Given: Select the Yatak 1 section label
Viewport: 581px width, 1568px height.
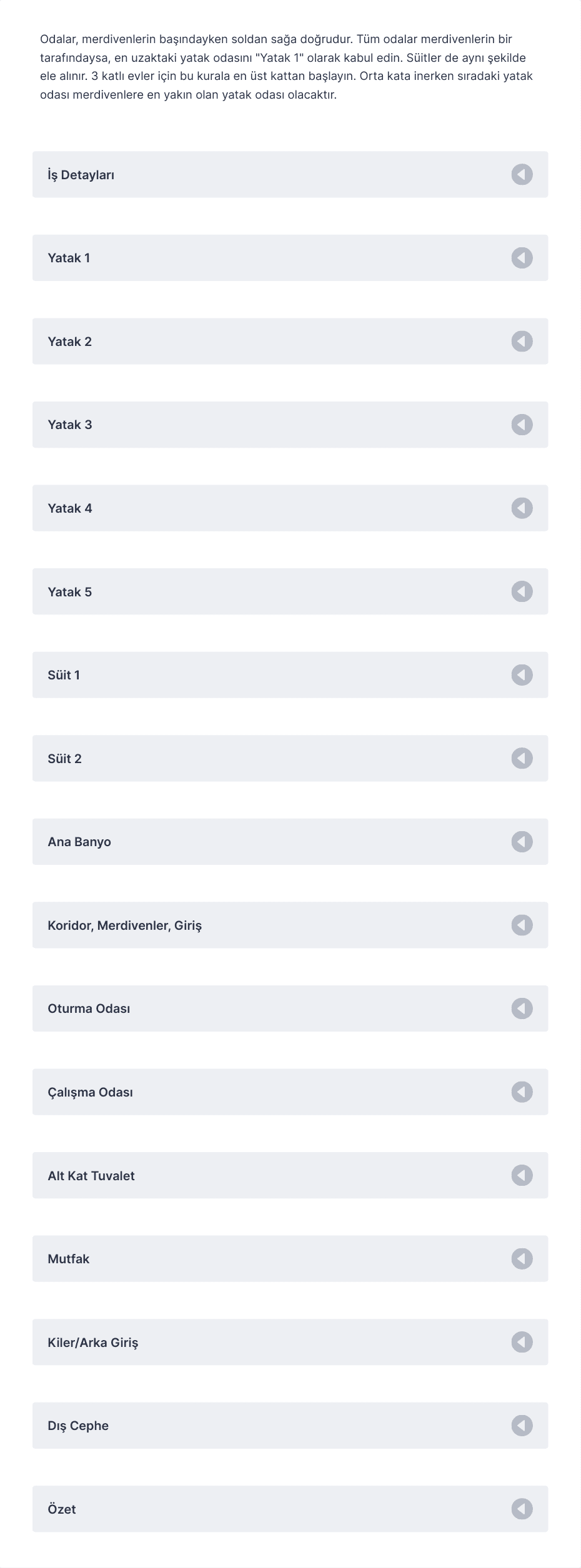Looking at the screenshot, I should click(x=69, y=258).
